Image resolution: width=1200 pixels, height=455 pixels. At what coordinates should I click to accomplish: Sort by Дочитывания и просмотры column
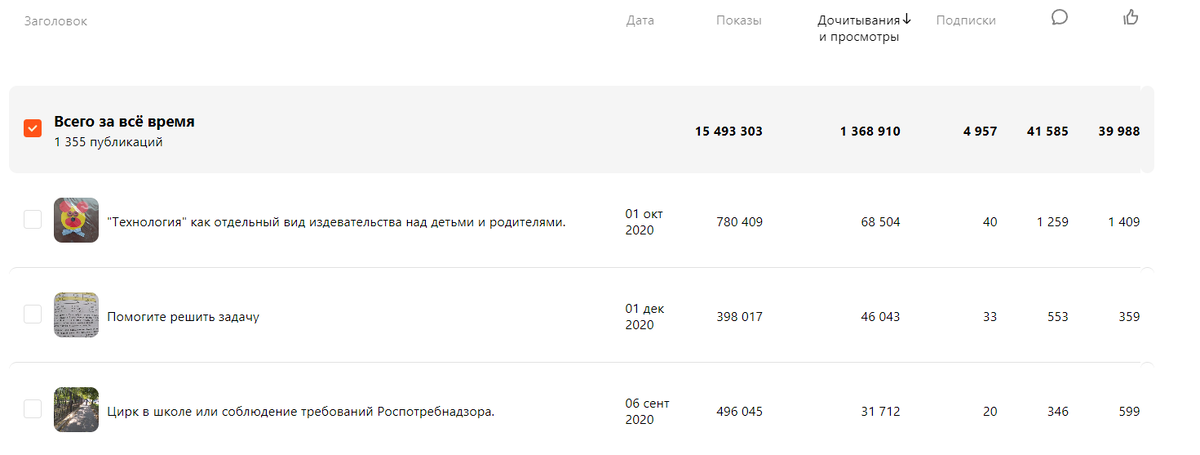[858, 28]
